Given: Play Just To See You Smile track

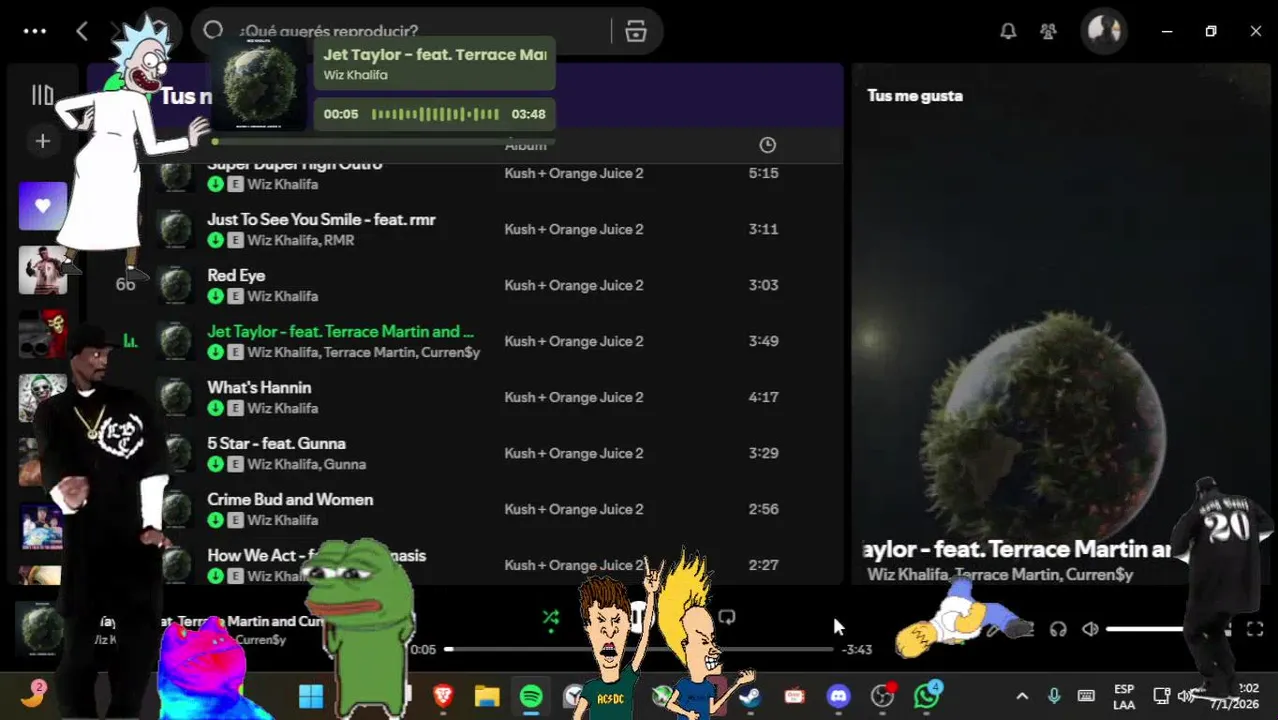Looking at the screenshot, I should click(x=321, y=219).
